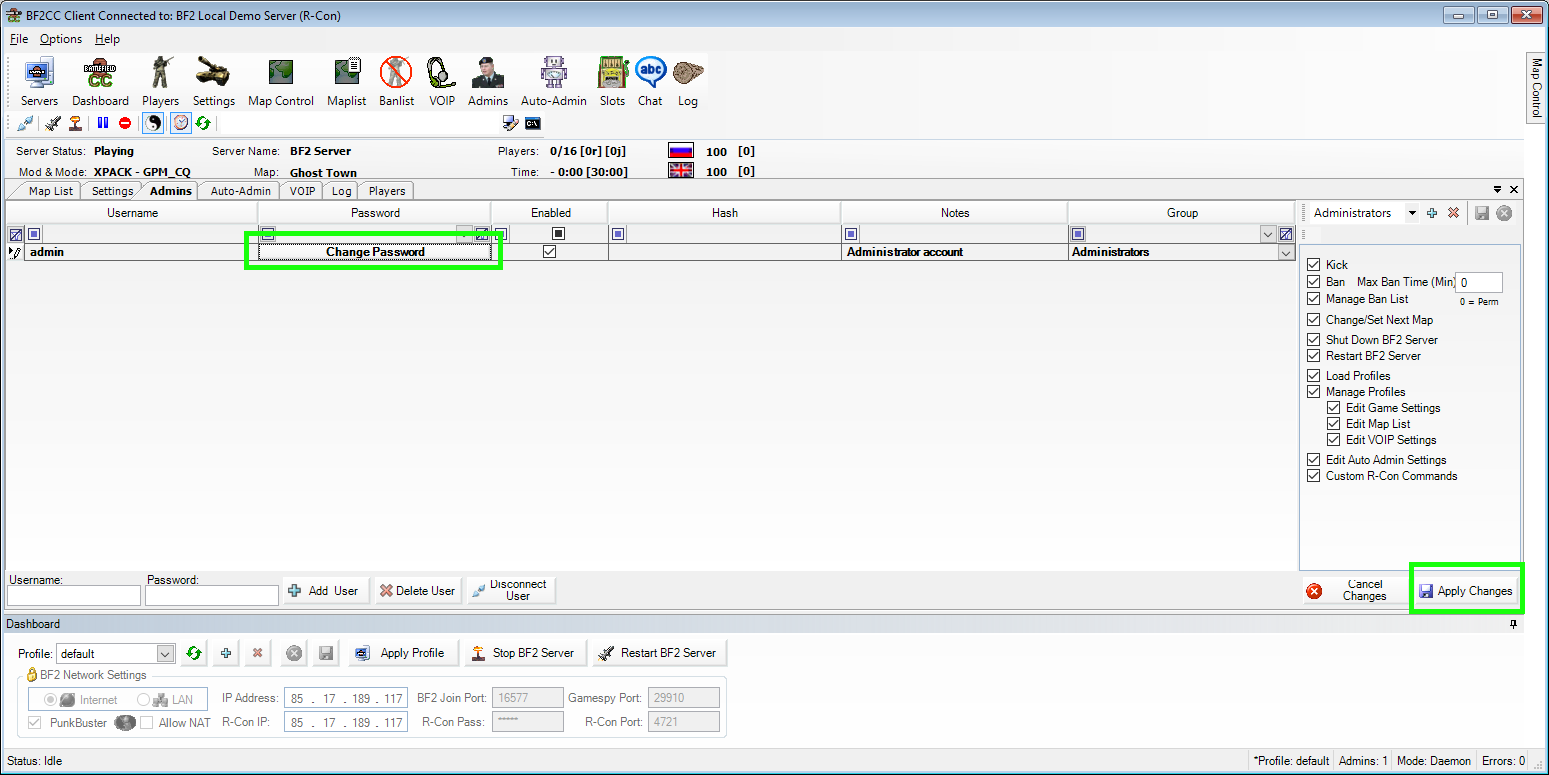The width and height of the screenshot is (1549, 775).
Task: Open the Admins officer icon in toolbar
Action: [x=488, y=82]
